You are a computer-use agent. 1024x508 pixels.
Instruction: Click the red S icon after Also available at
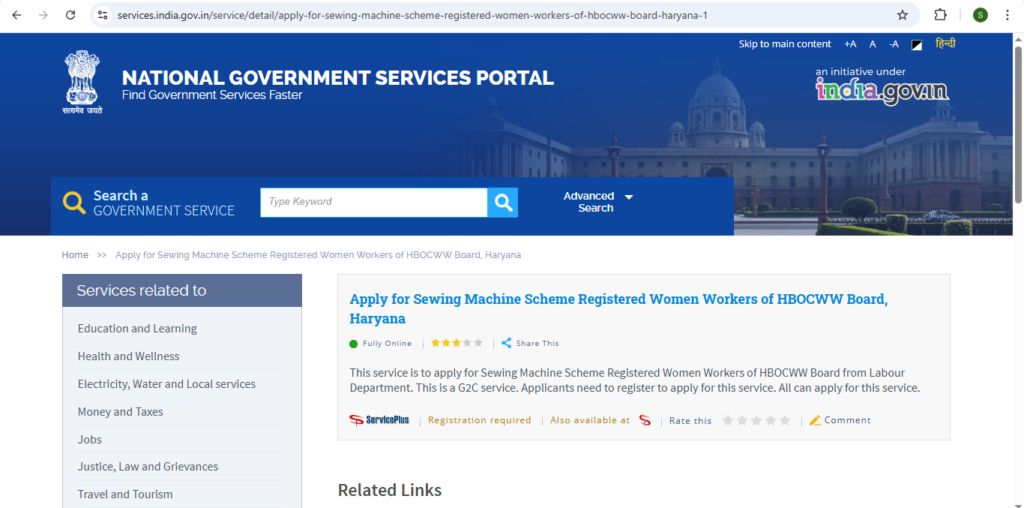click(x=645, y=421)
